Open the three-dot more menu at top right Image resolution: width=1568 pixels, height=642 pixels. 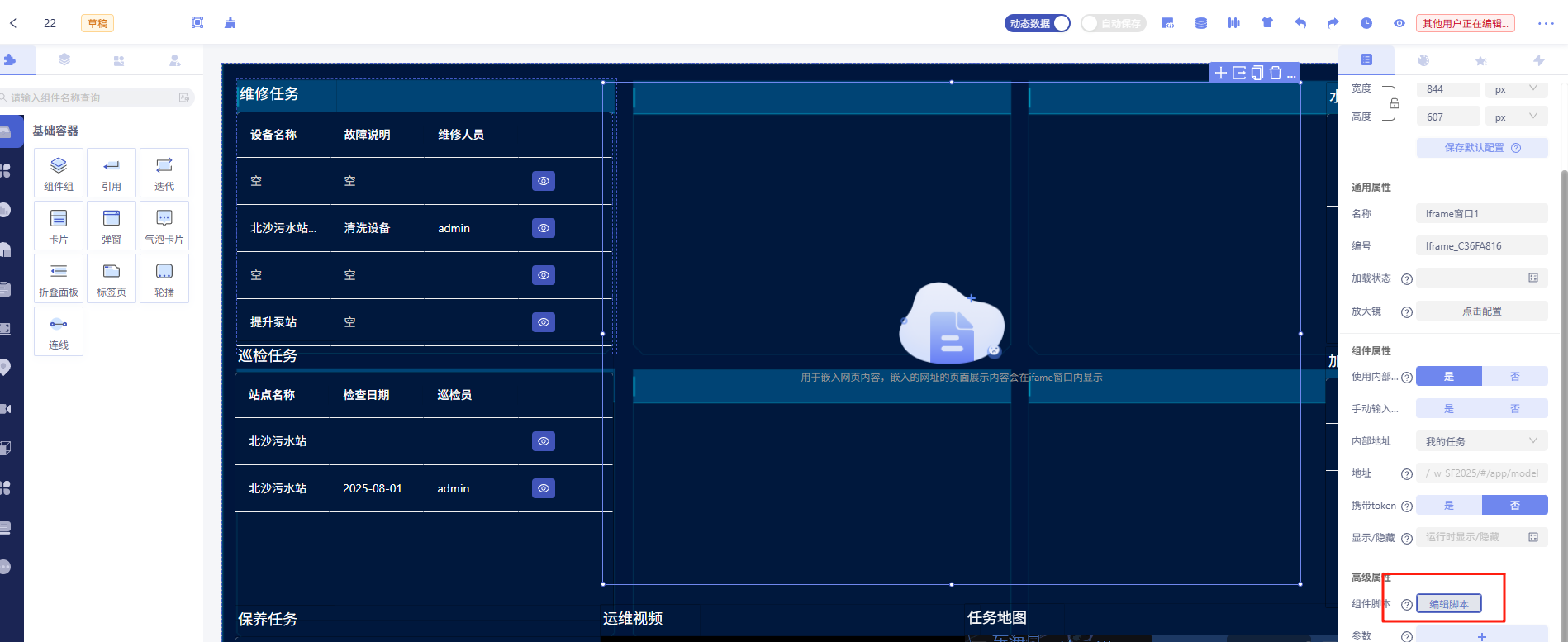tap(1546, 23)
